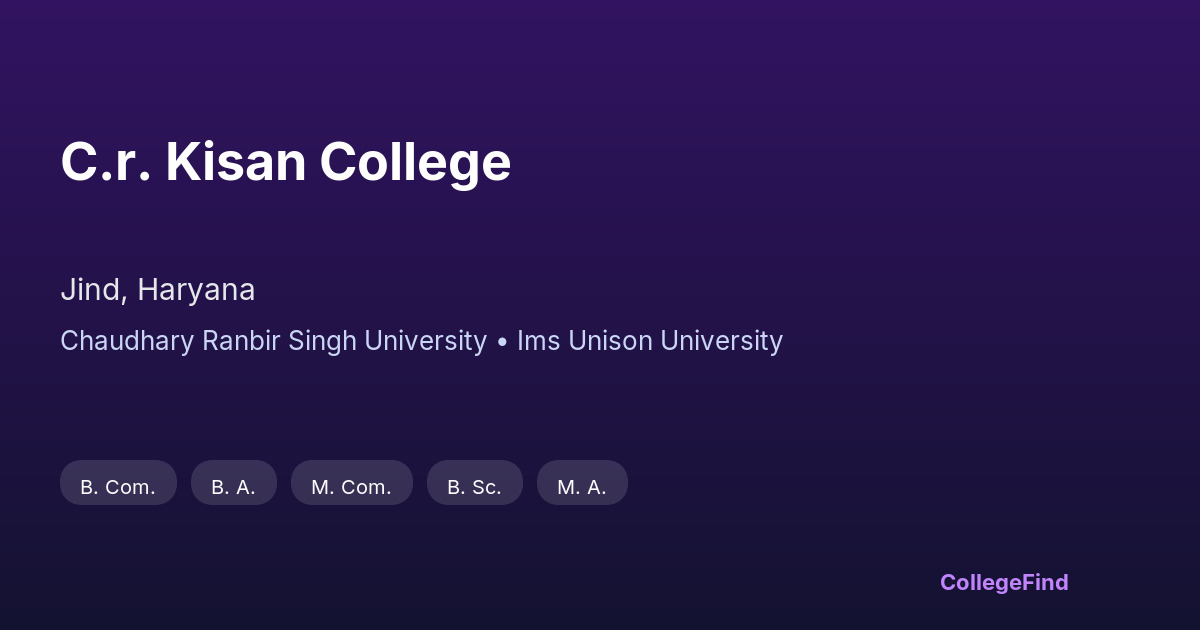Click the C.r. prefix in the title
The height and width of the screenshot is (630, 1200).
(105, 162)
